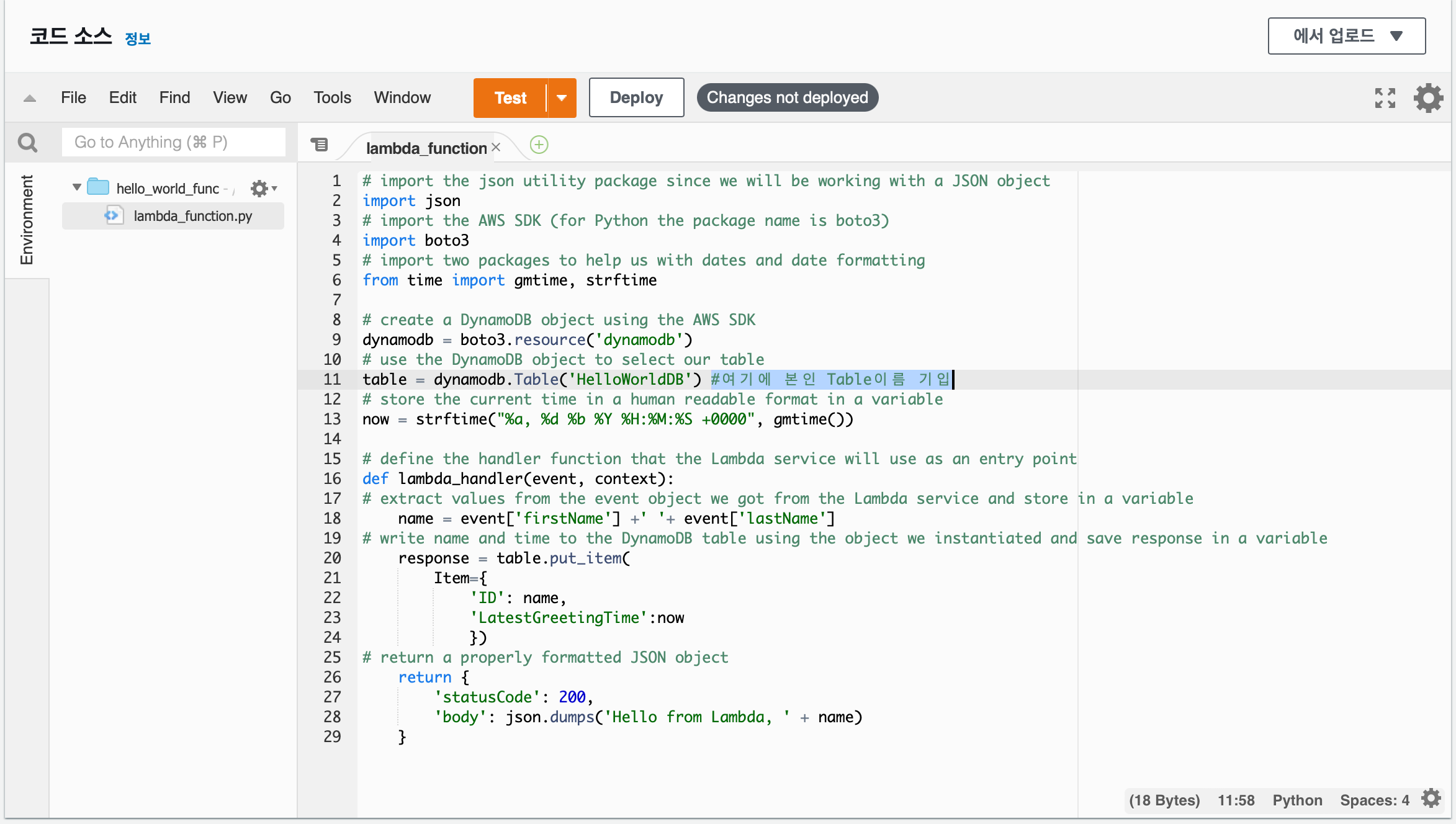Click the hello_world_func folder icon

(98, 187)
